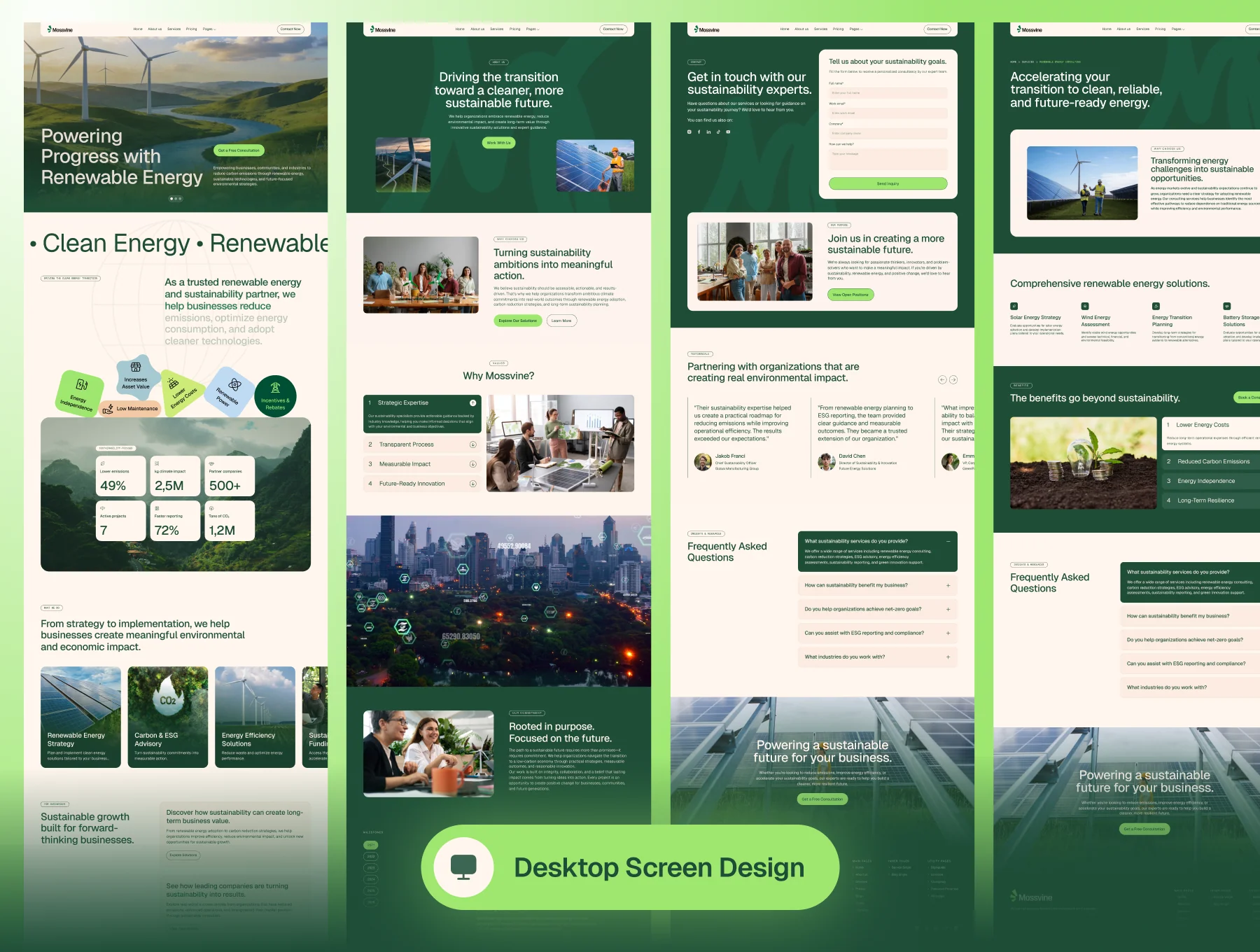The image size is (1260, 952).
Task: Click the Explore Our Solutions button
Action: 518,321
